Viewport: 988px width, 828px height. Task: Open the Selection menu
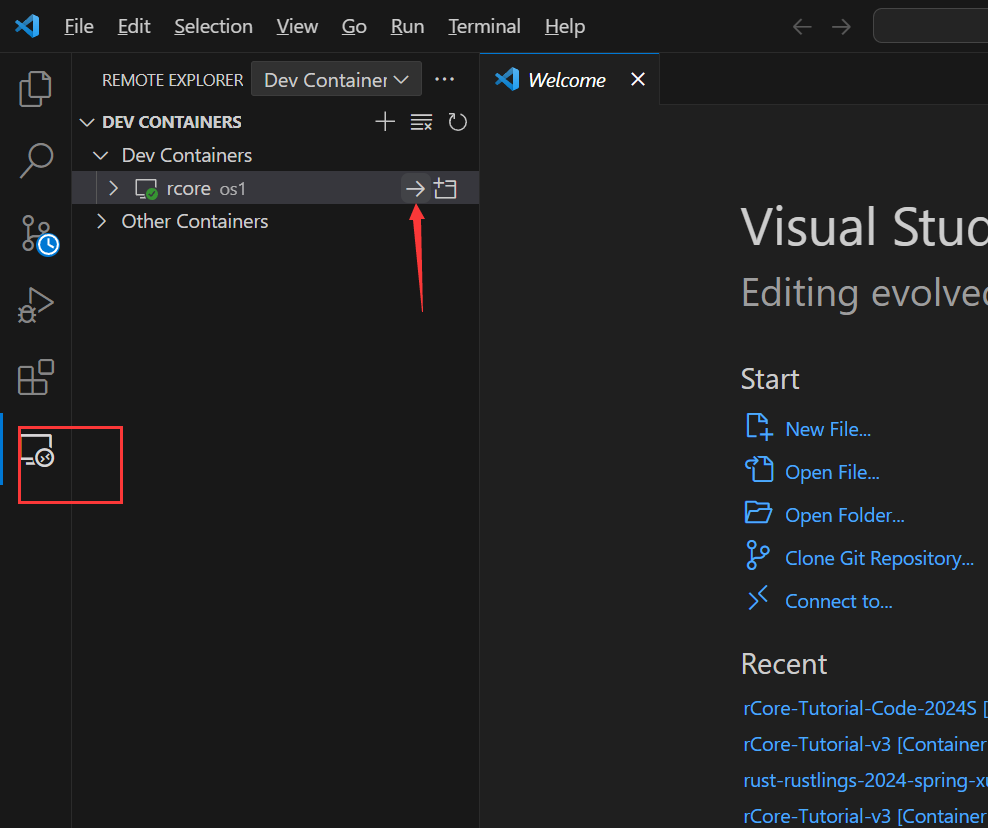[x=213, y=26]
